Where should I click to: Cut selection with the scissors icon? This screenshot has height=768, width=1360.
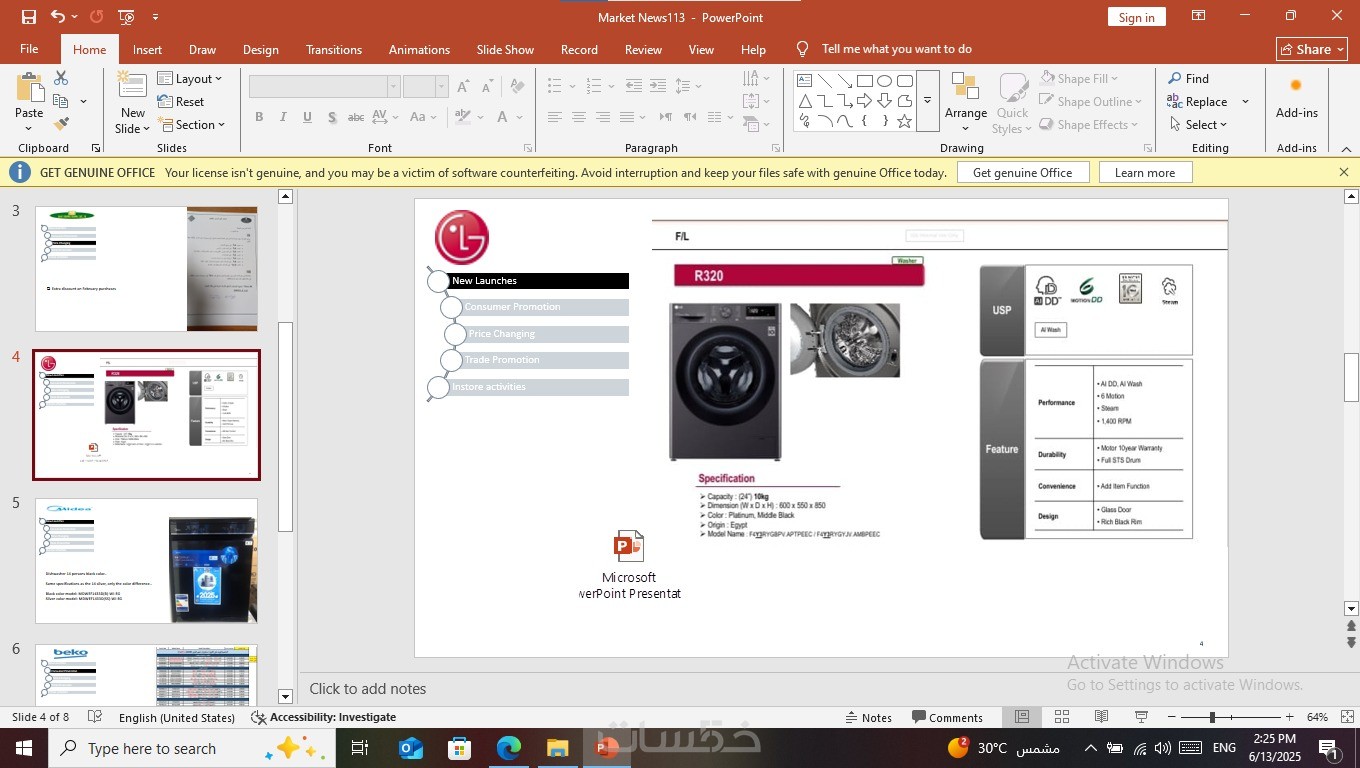click(61, 78)
